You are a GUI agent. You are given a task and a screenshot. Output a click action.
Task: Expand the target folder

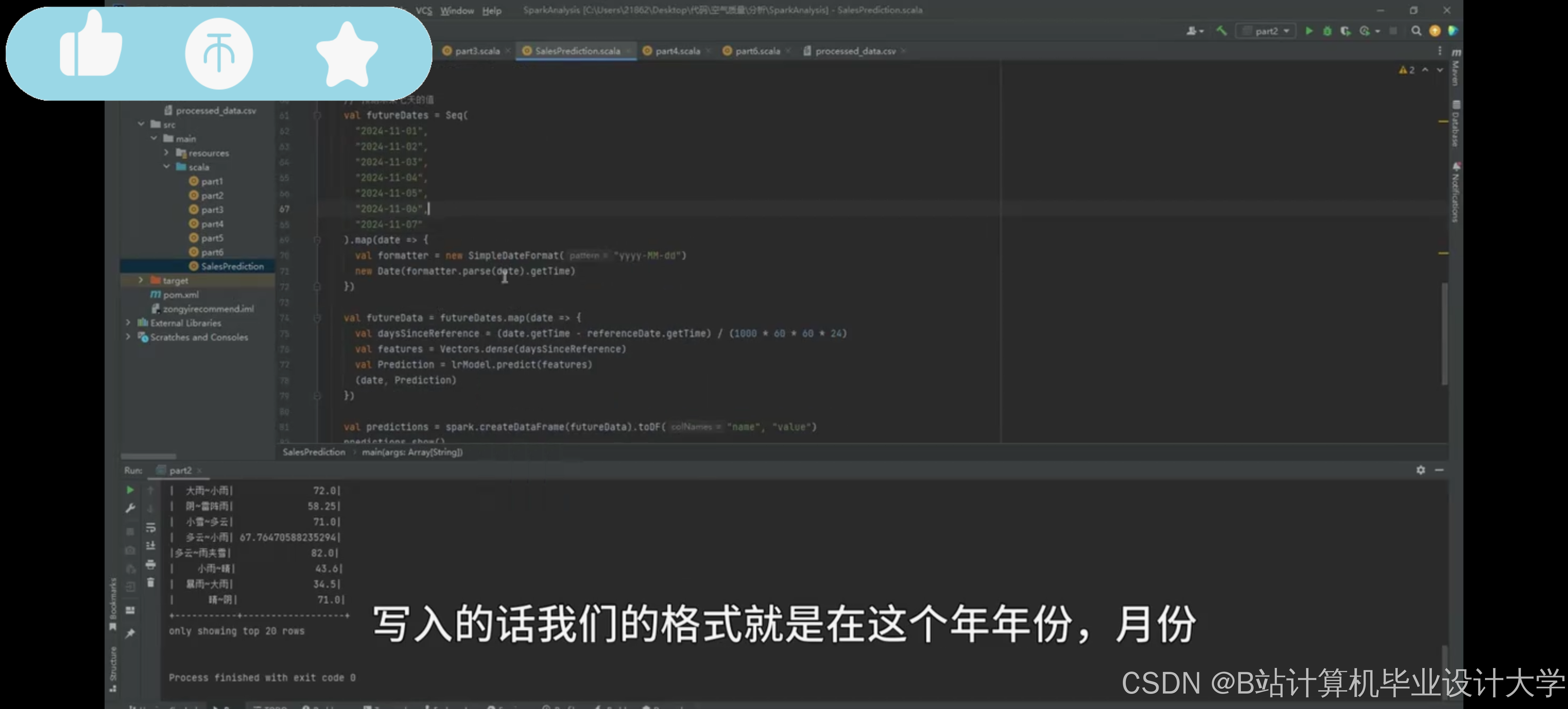[x=141, y=280]
